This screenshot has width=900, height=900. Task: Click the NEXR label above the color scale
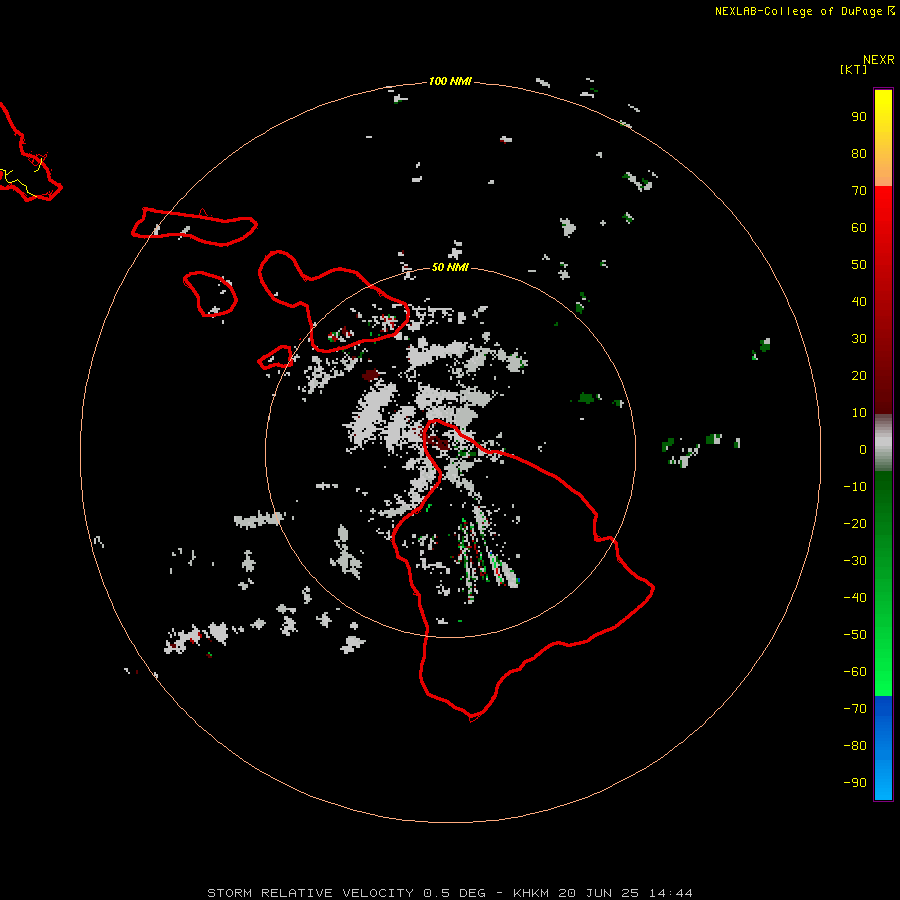(x=878, y=60)
